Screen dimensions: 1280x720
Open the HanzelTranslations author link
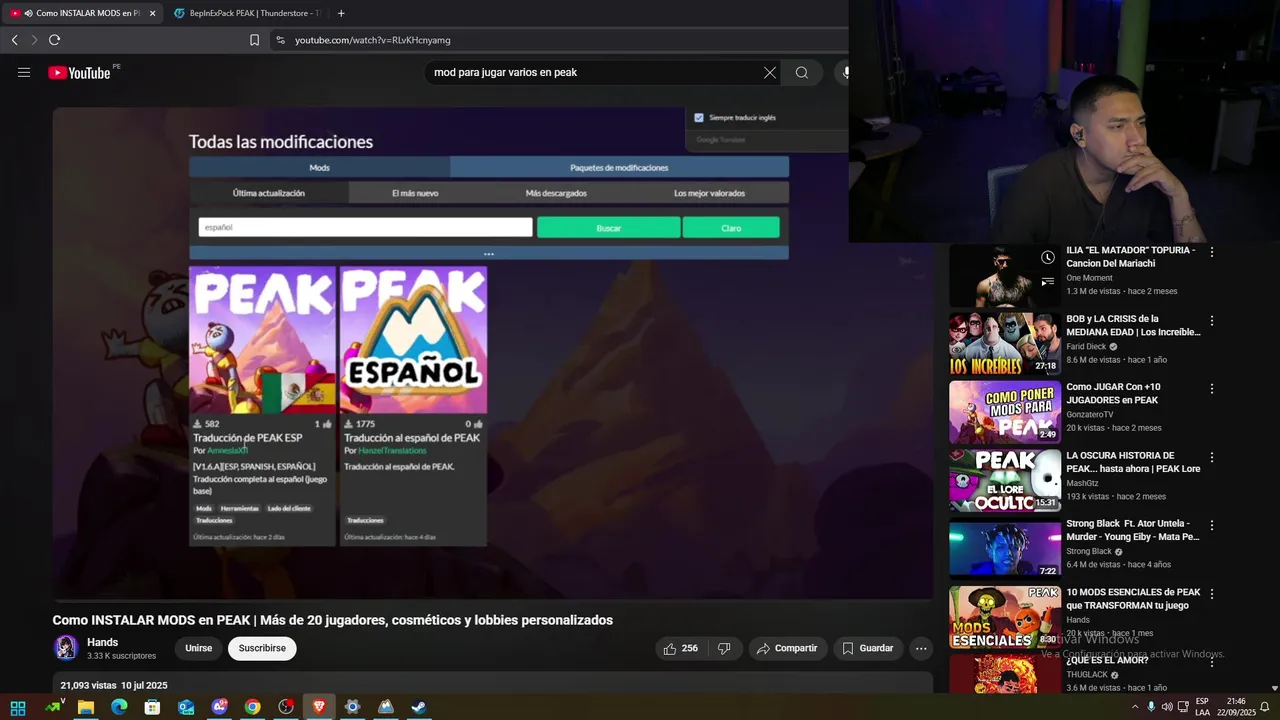(392, 451)
